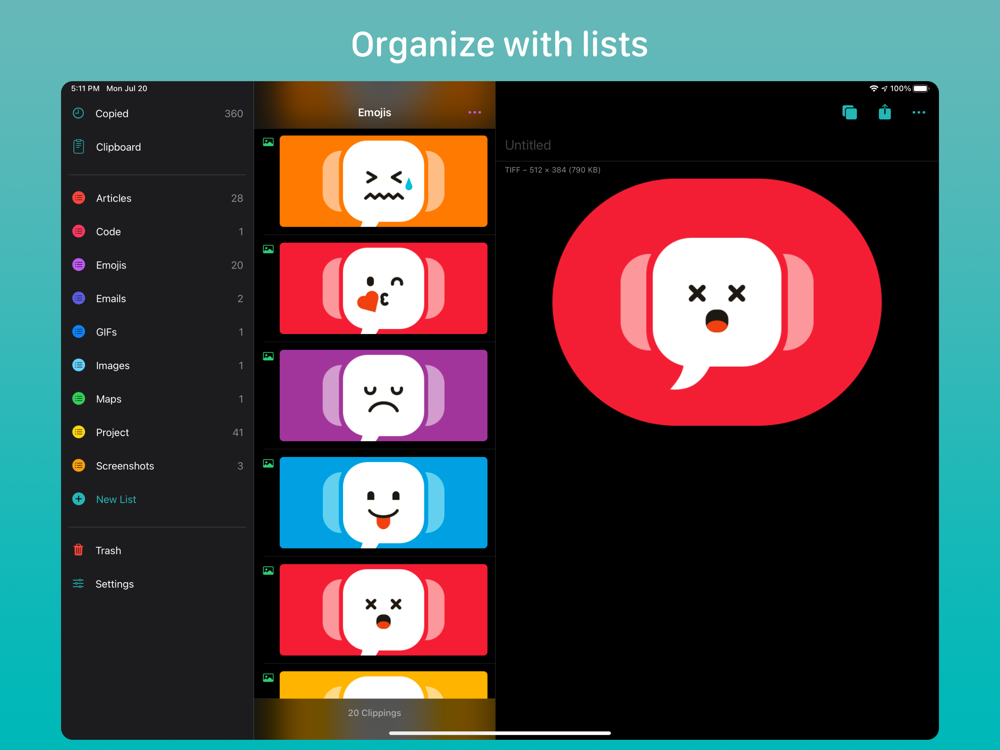Share the clipping via the share icon
This screenshot has width=1000, height=750.
pyautogui.click(x=885, y=112)
